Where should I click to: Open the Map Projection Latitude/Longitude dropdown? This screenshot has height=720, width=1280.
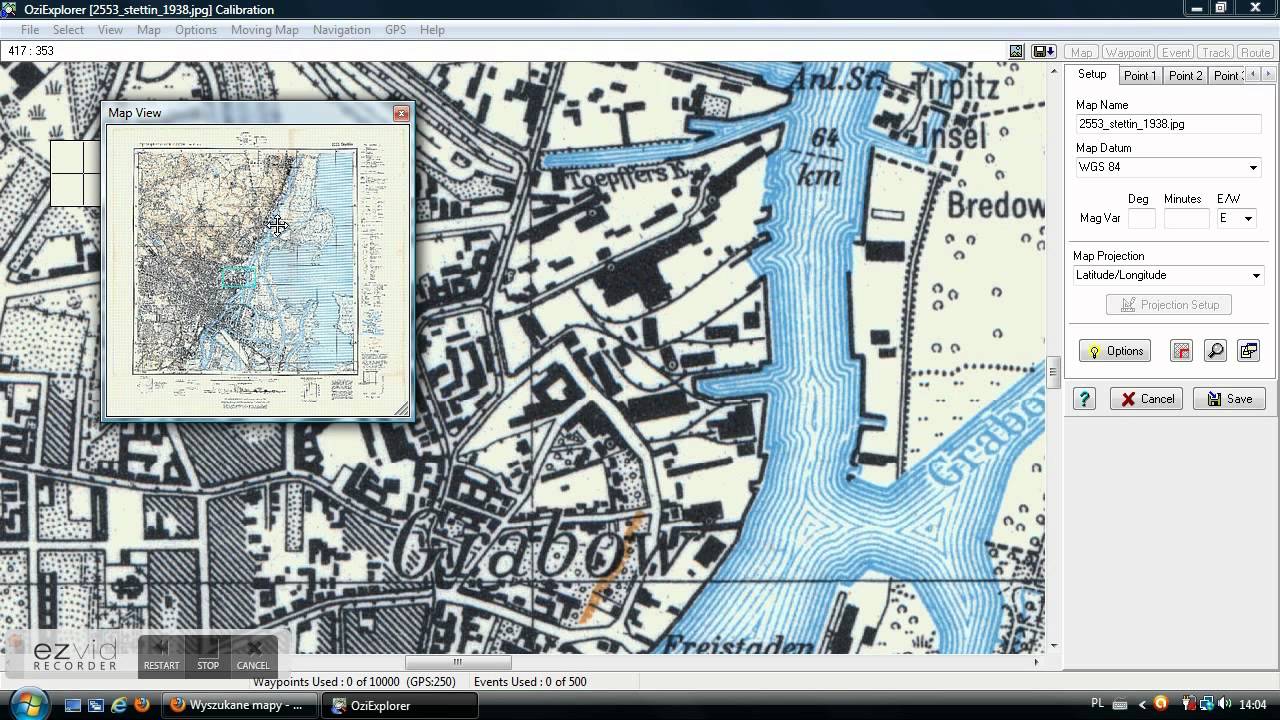pyautogui.click(x=1256, y=275)
